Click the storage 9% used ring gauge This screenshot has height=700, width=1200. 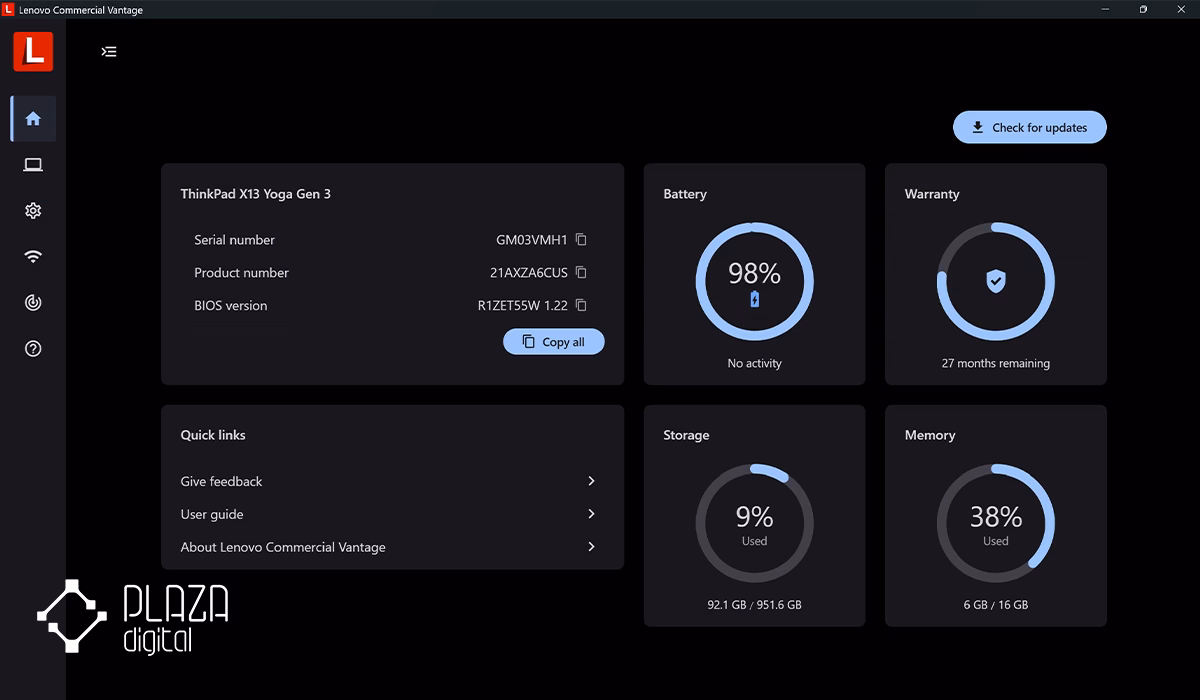coord(754,522)
